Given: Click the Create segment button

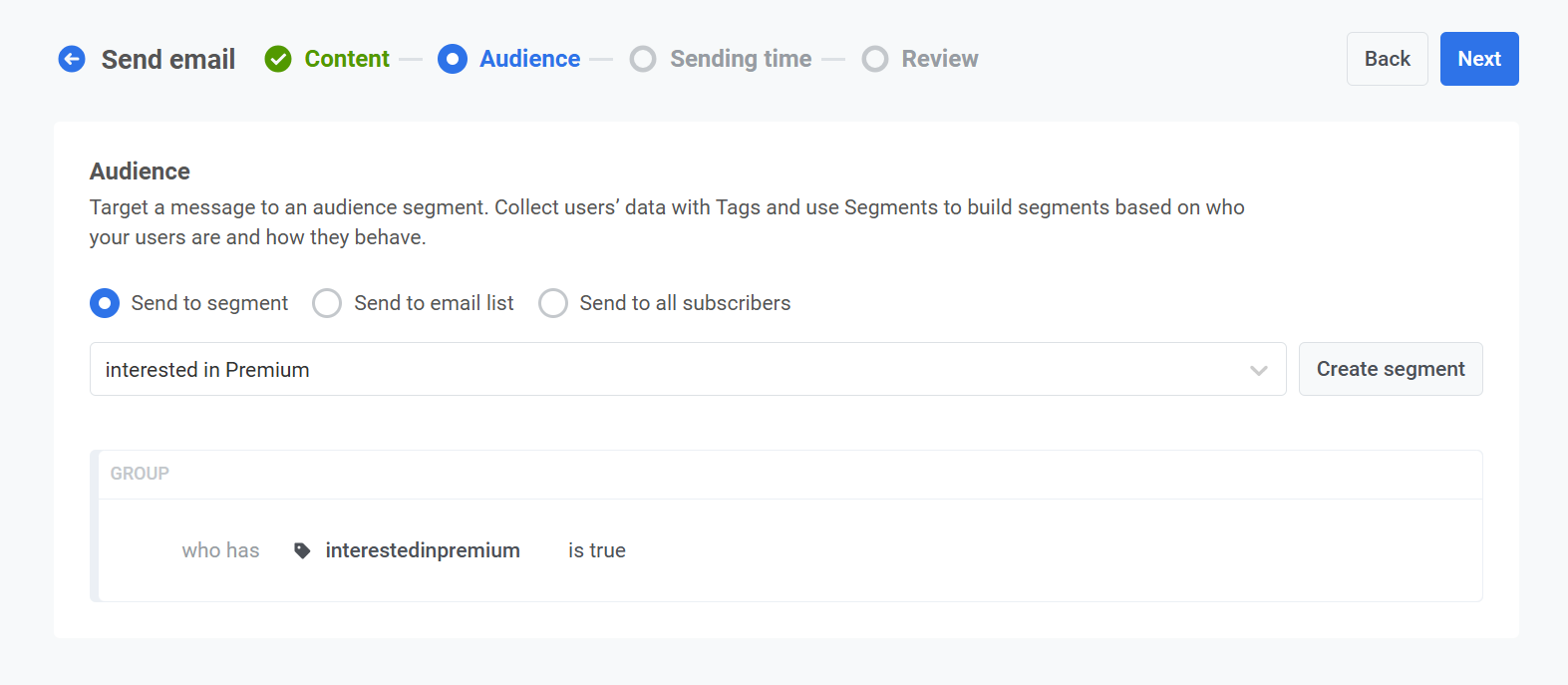Looking at the screenshot, I should tap(1390, 369).
